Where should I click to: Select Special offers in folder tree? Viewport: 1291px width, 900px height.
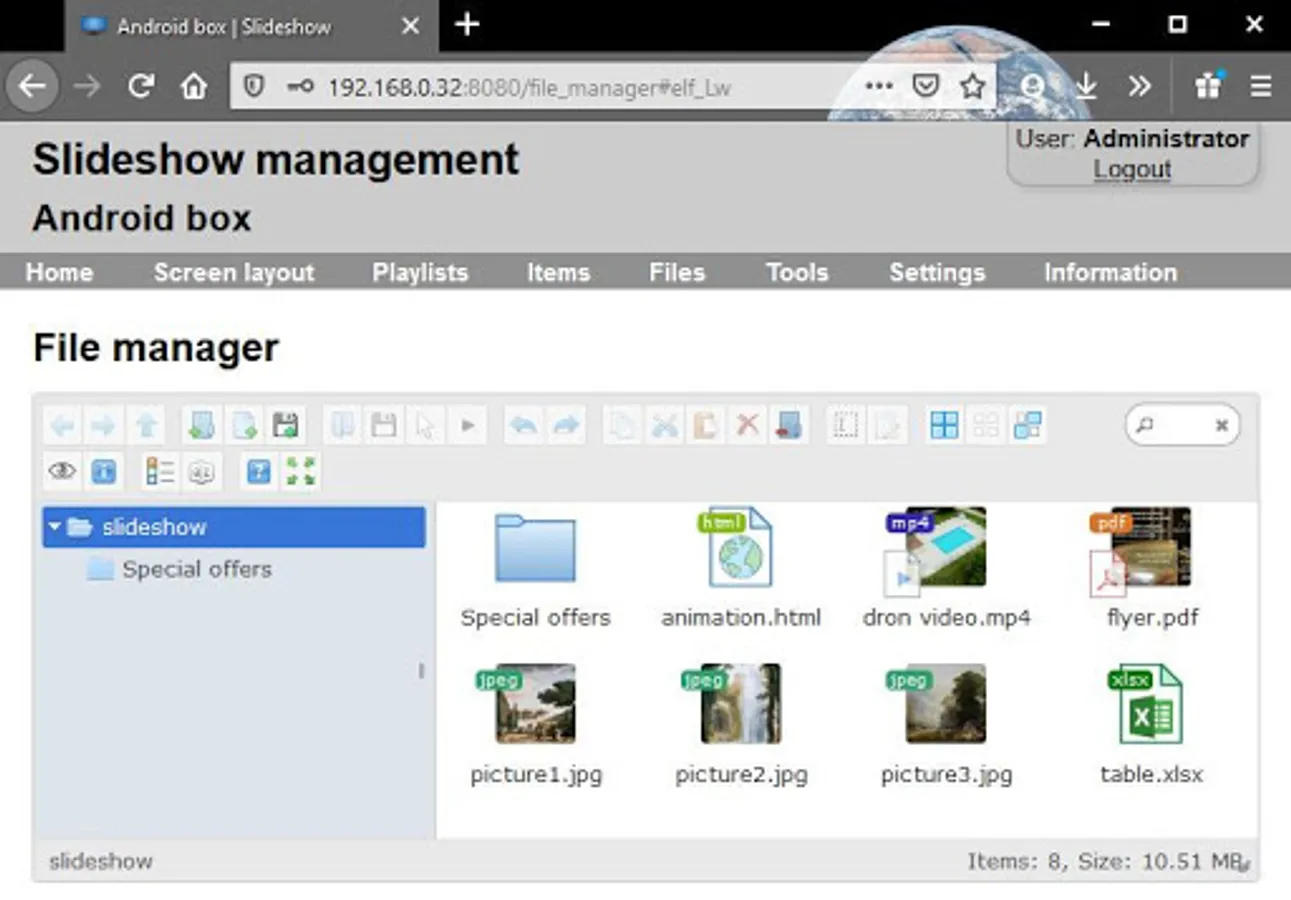click(x=196, y=570)
